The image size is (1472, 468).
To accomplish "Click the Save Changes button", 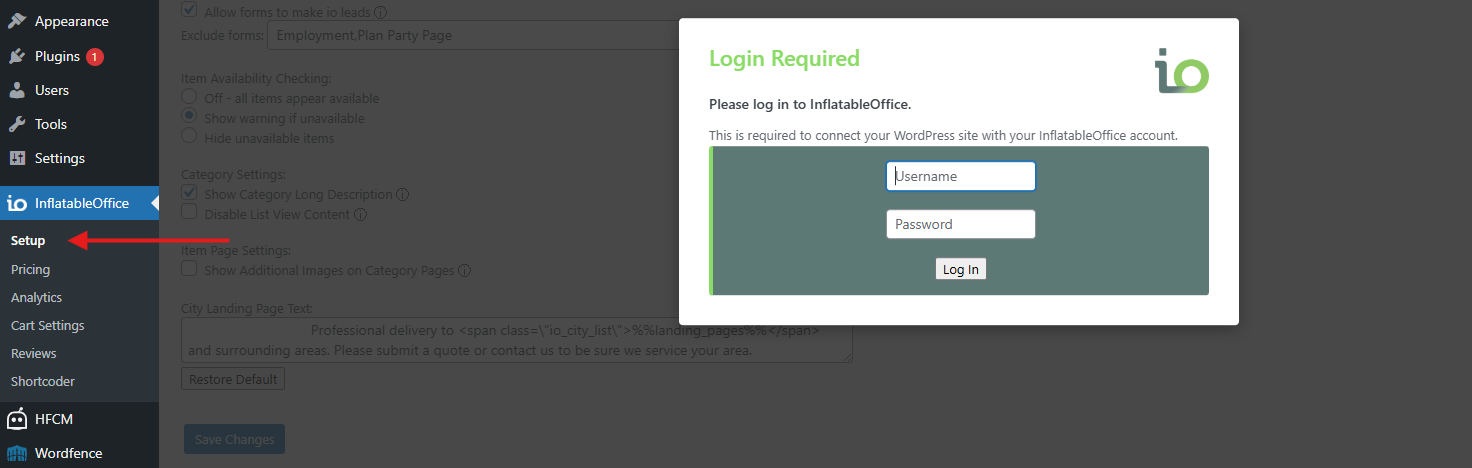I will tap(235, 439).
